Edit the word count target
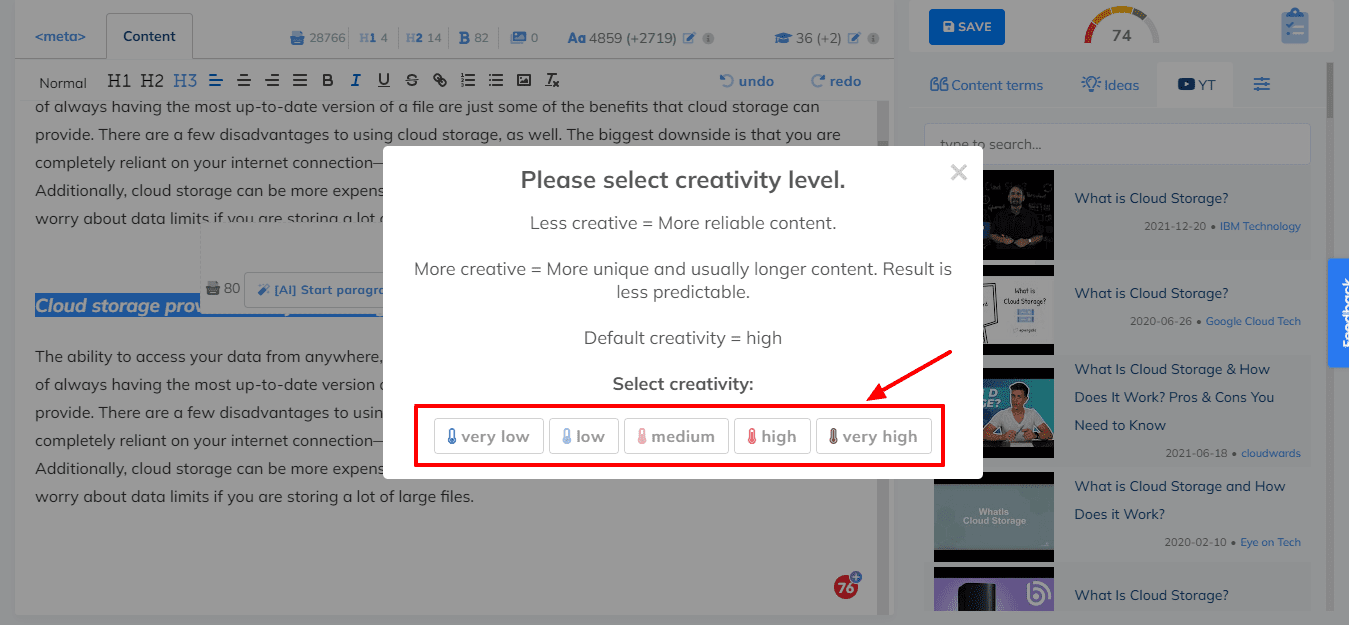1349x625 pixels. point(689,38)
